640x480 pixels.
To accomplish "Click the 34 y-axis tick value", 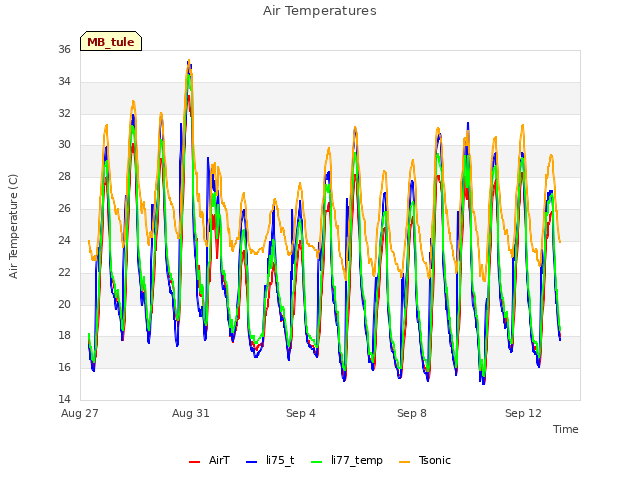I will click(64, 82).
